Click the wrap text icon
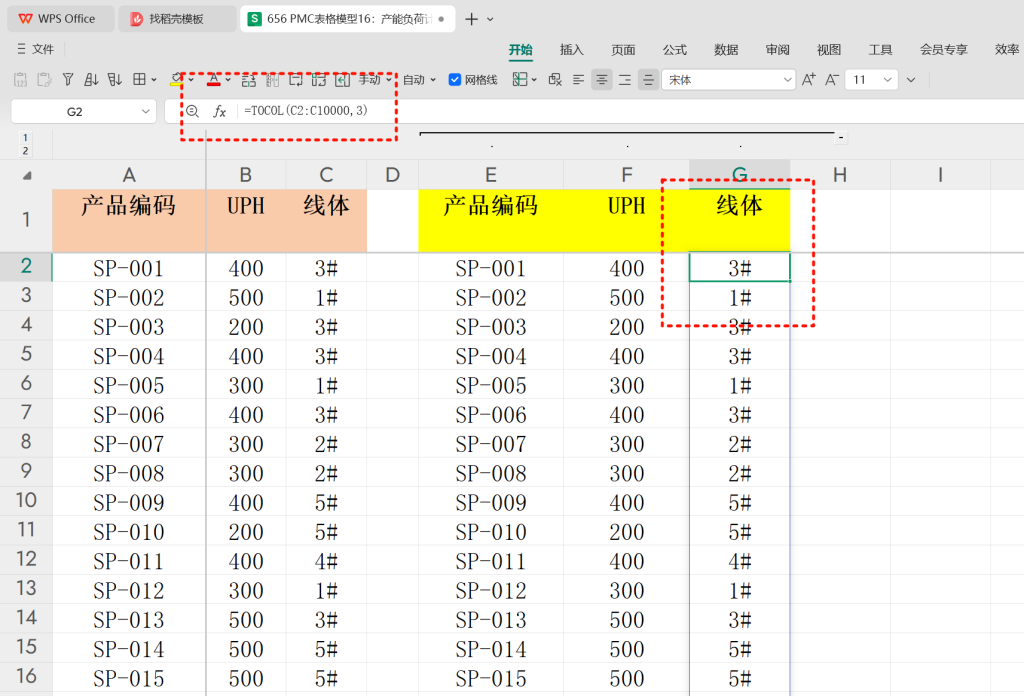Viewport: 1024px width, 696px height. click(296, 80)
